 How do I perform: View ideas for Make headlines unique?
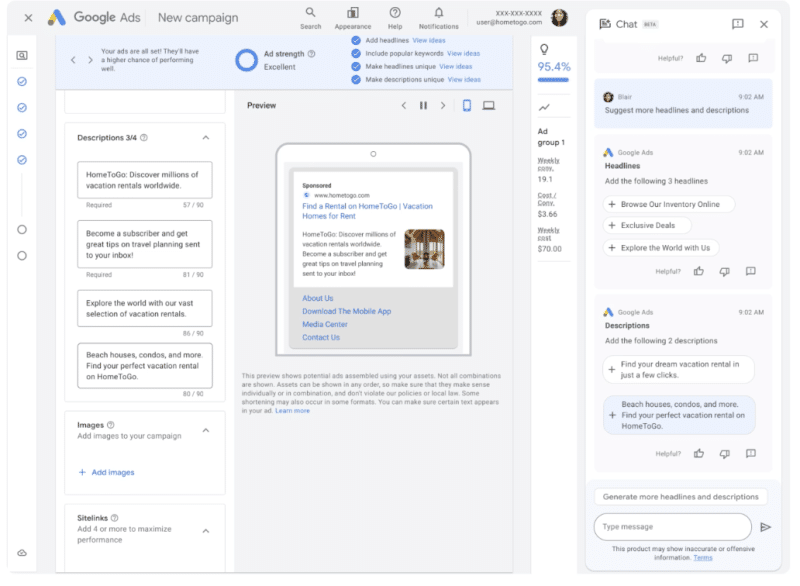point(456,66)
